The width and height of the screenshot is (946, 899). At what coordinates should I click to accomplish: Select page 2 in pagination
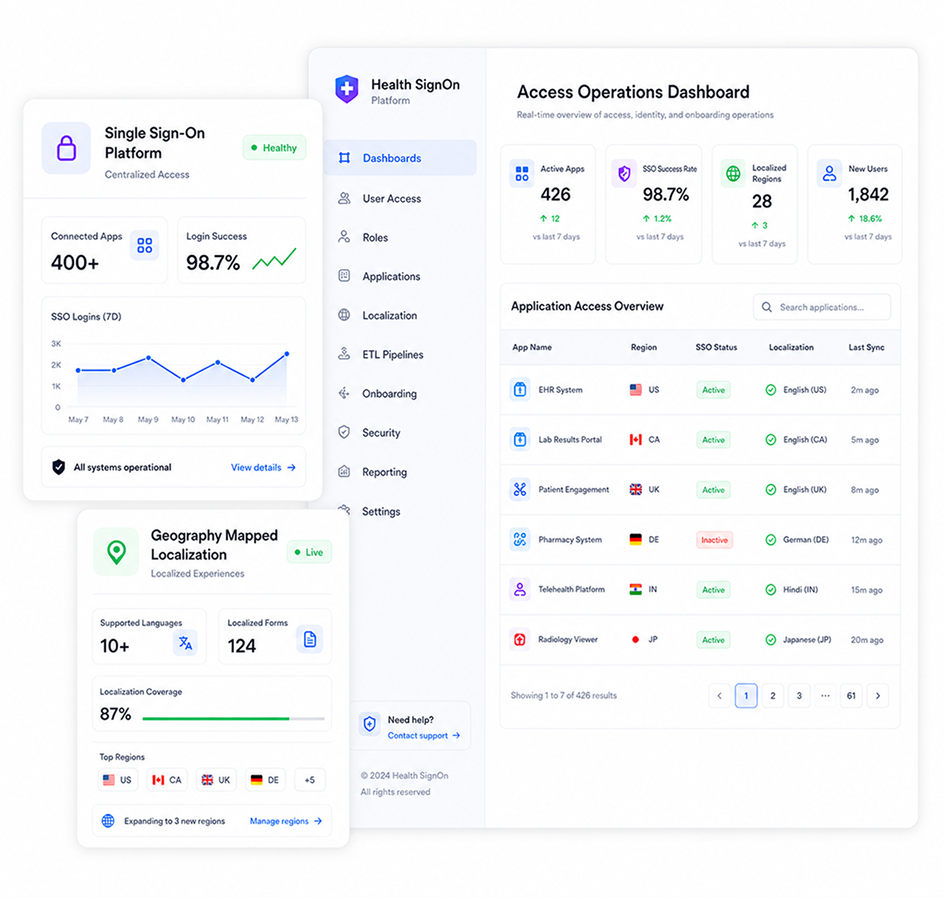tap(773, 696)
